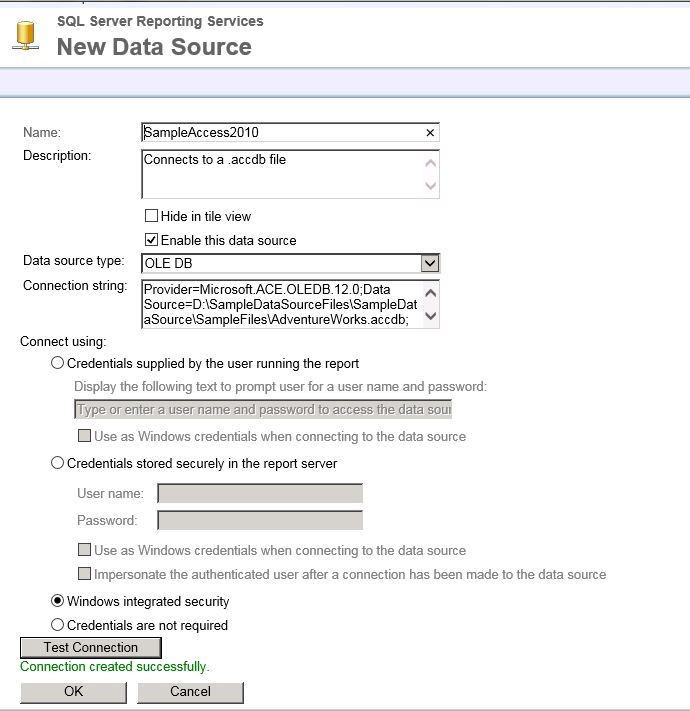Click inside the Connection string box
Viewport: 690px width, 711px height.
pos(280,303)
